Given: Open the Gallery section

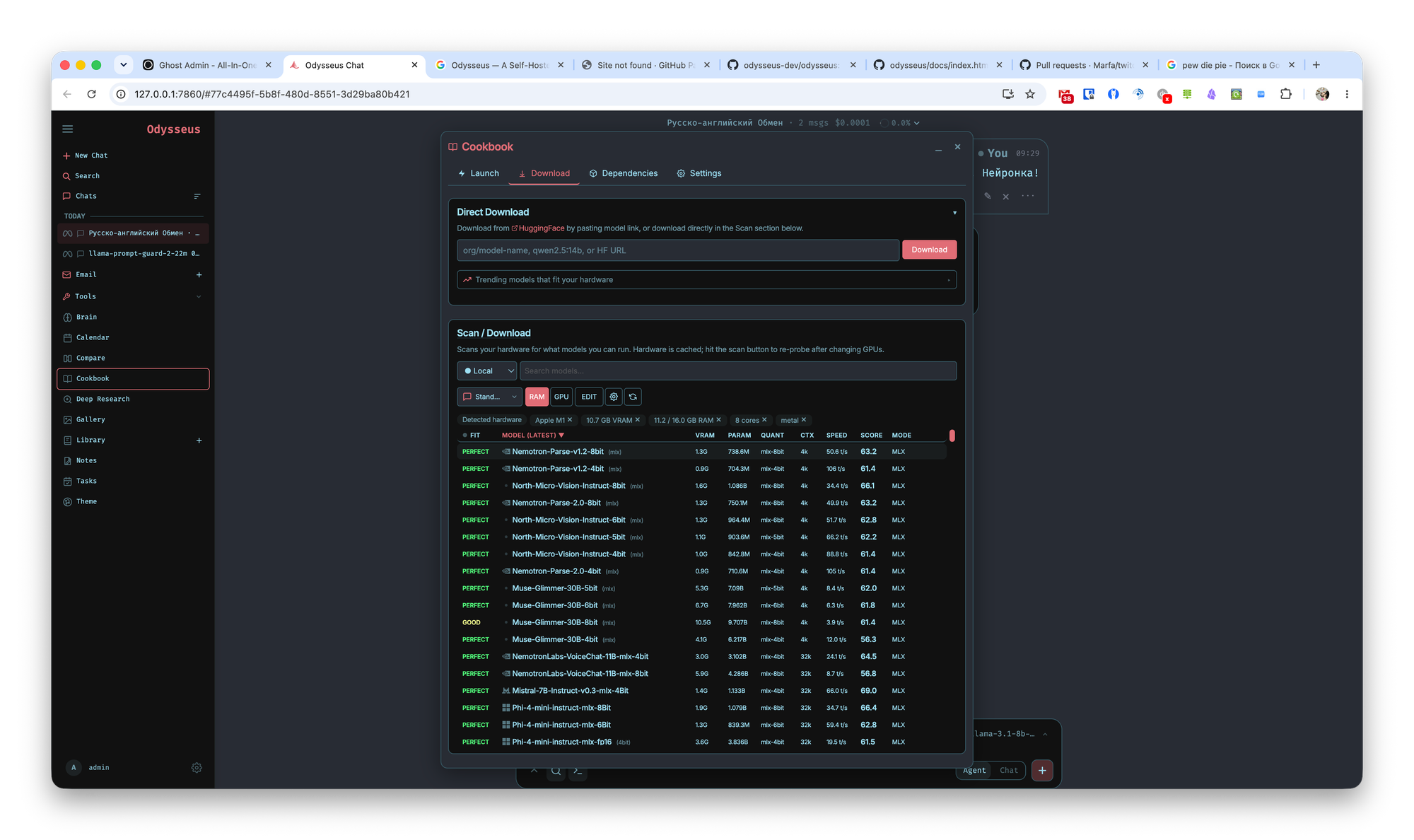Looking at the screenshot, I should pos(90,420).
